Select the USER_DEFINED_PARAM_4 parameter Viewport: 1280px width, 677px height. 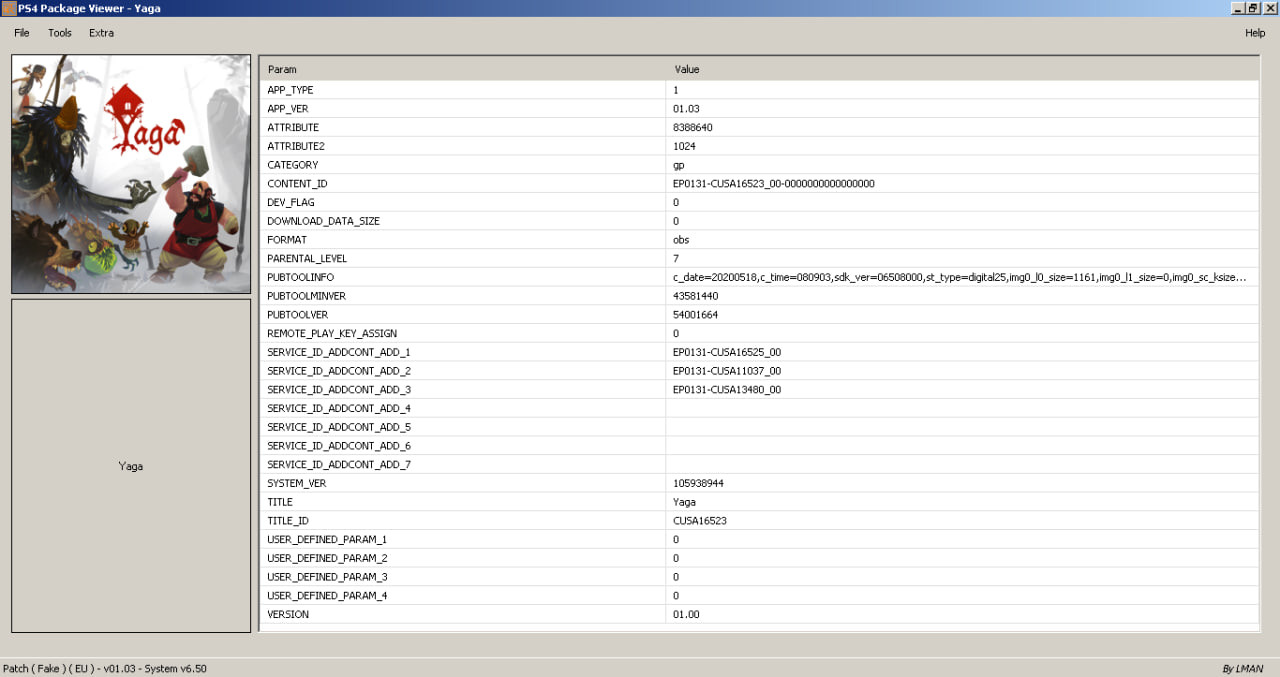tap(327, 595)
